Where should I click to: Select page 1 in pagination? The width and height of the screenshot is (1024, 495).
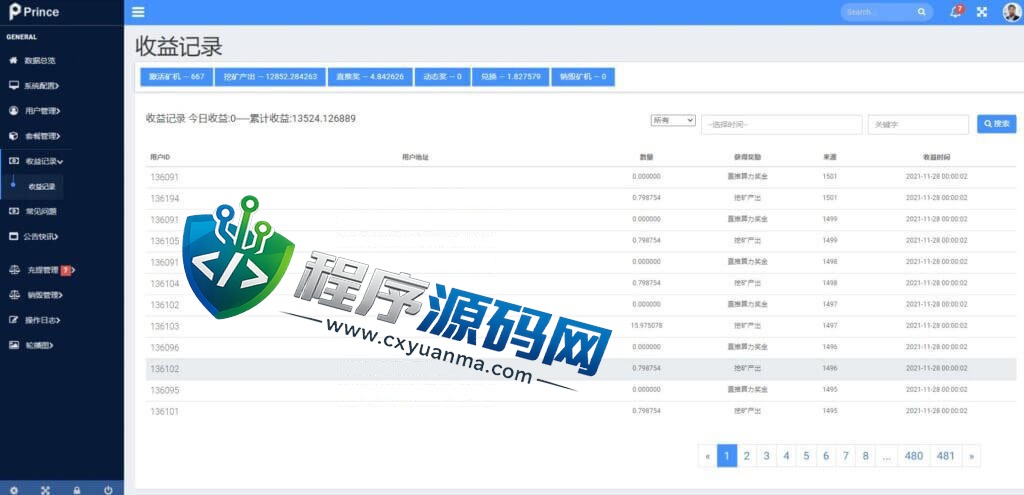pos(727,456)
